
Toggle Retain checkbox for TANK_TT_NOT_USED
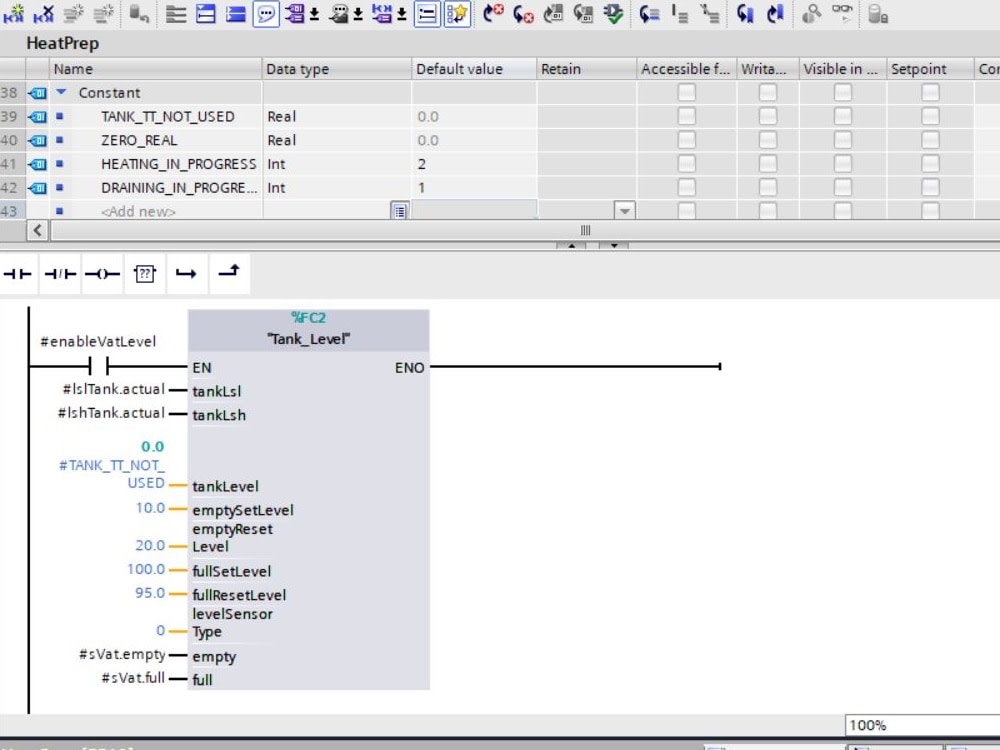point(583,116)
